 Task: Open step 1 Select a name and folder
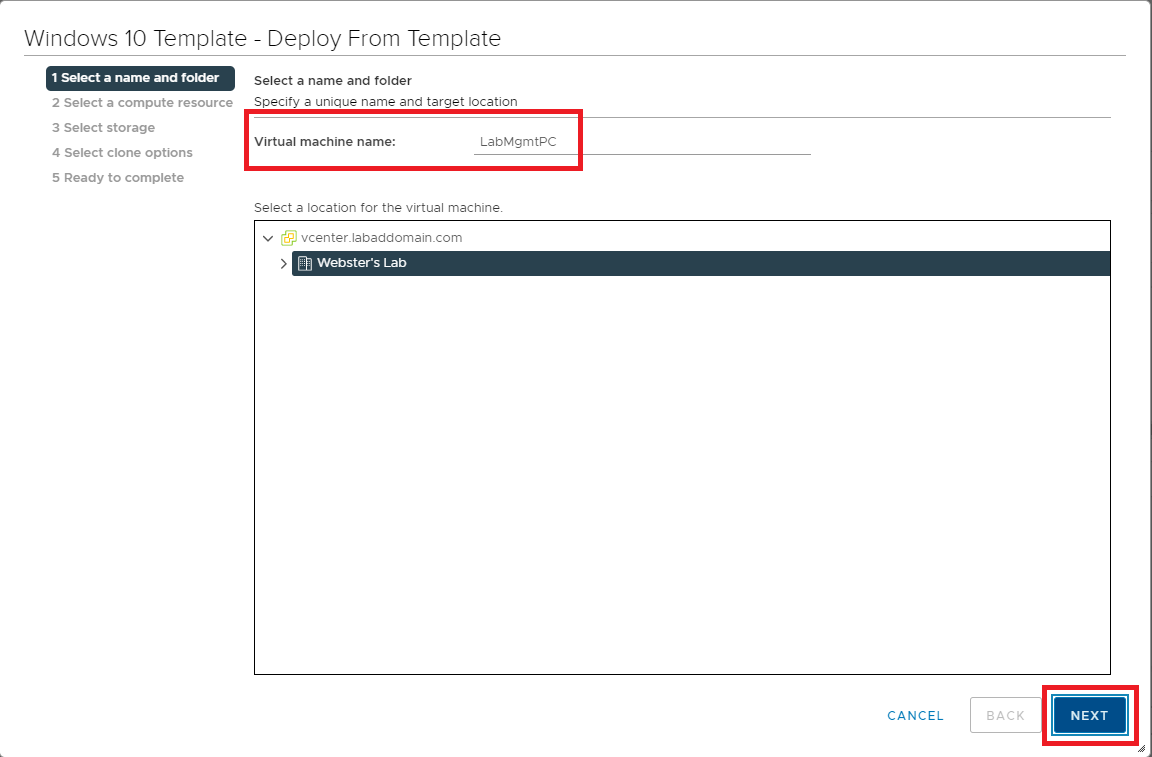click(140, 78)
